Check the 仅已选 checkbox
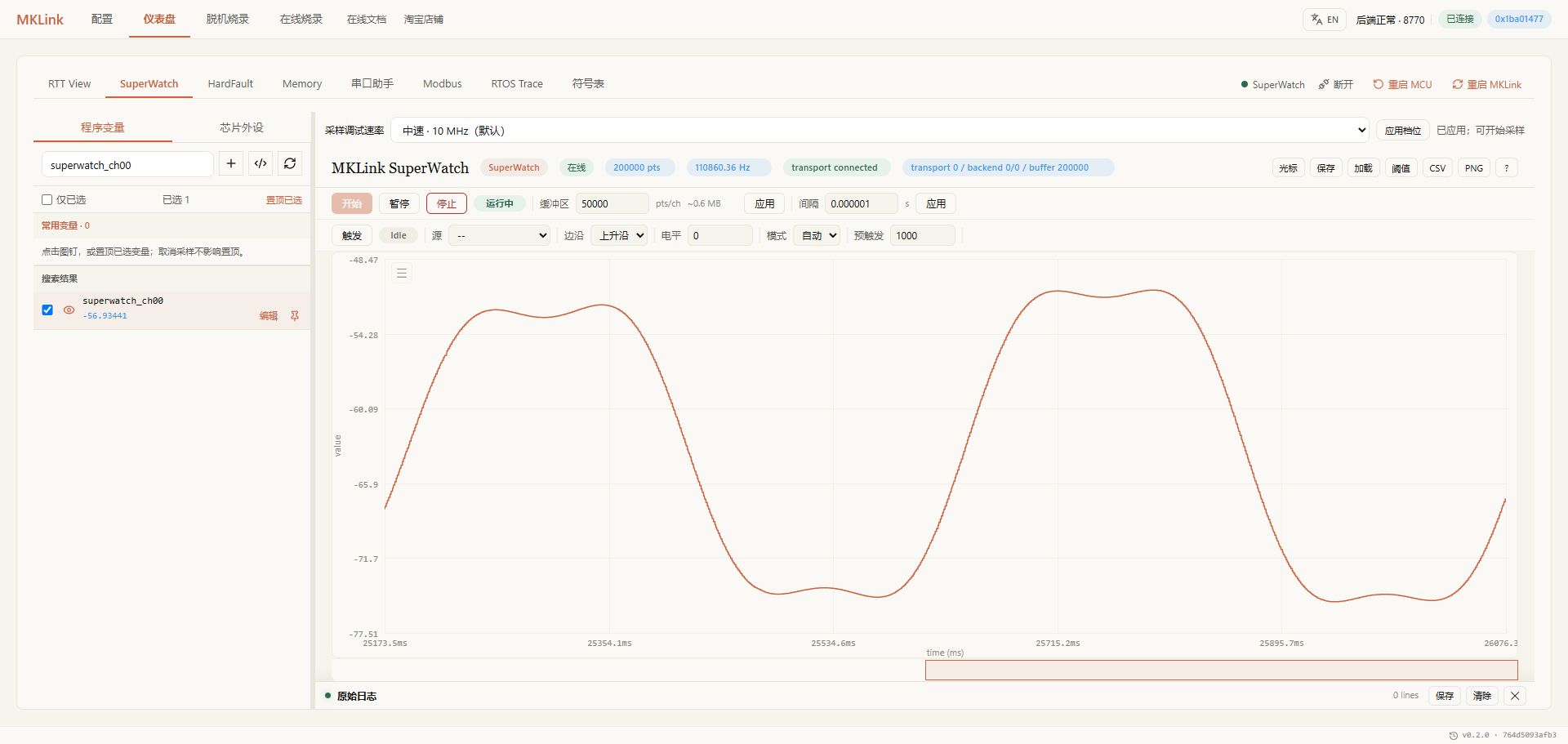 47,200
